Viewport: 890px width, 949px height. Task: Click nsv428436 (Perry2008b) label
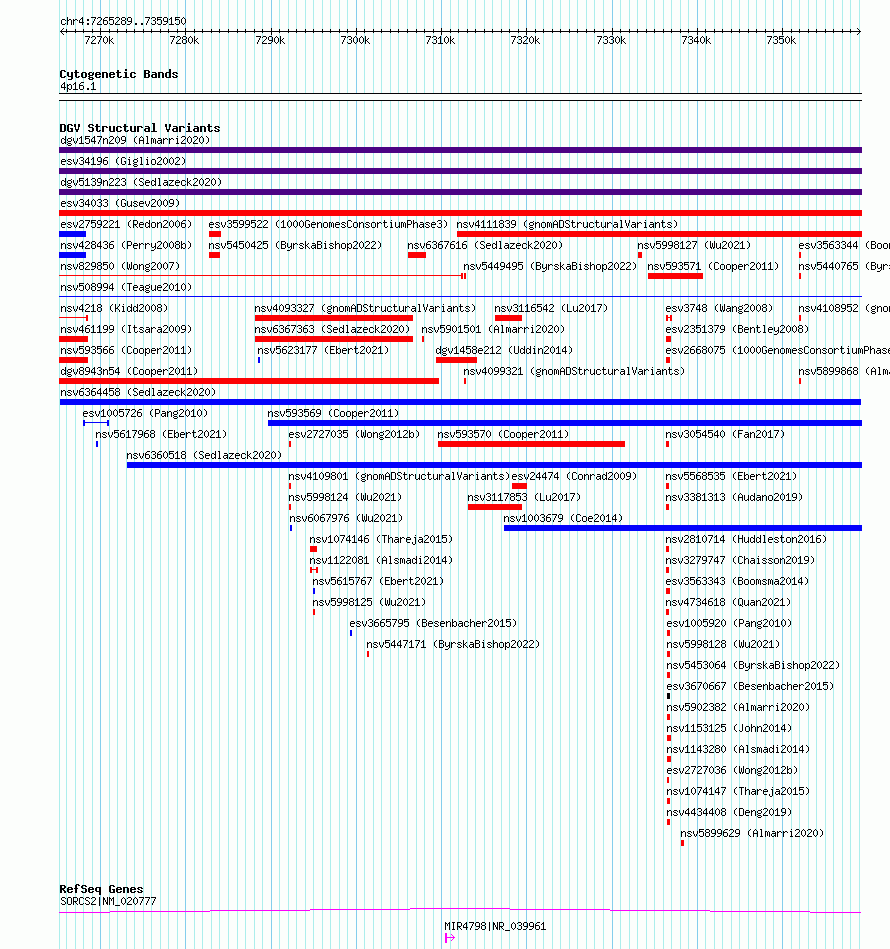[x=126, y=245]
